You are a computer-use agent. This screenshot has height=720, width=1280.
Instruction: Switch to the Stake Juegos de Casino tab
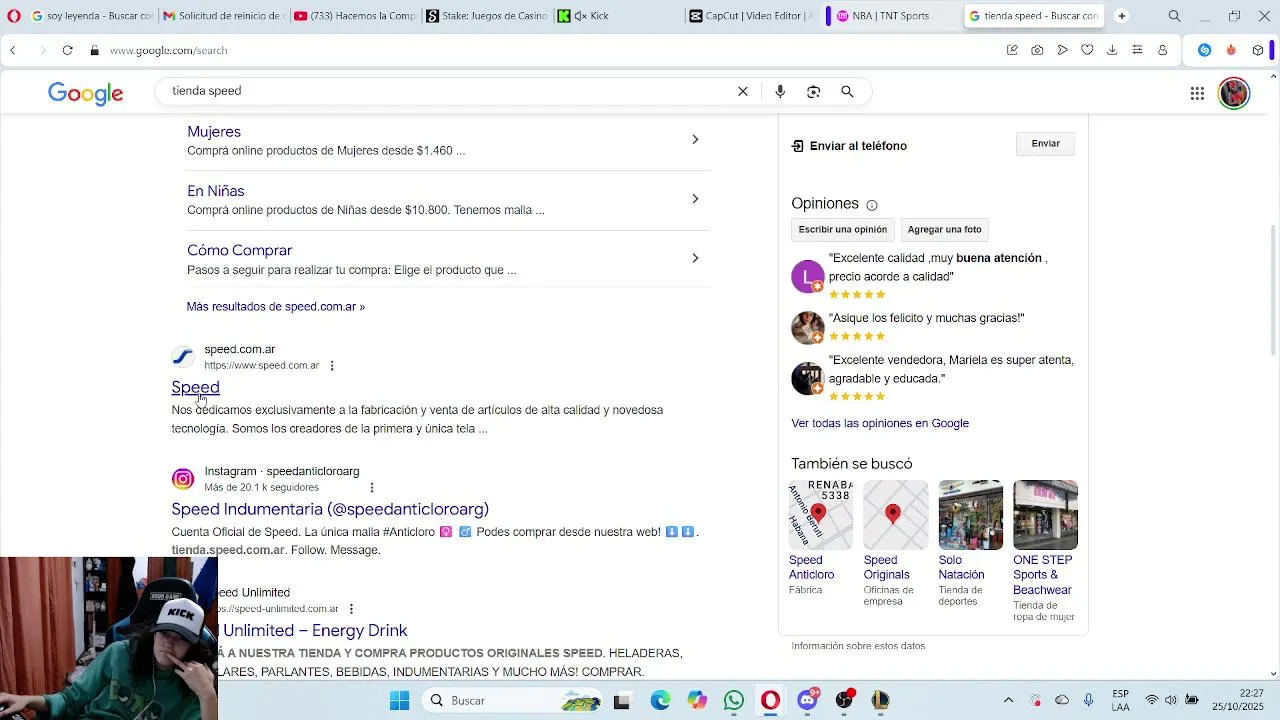pos(486,16)
